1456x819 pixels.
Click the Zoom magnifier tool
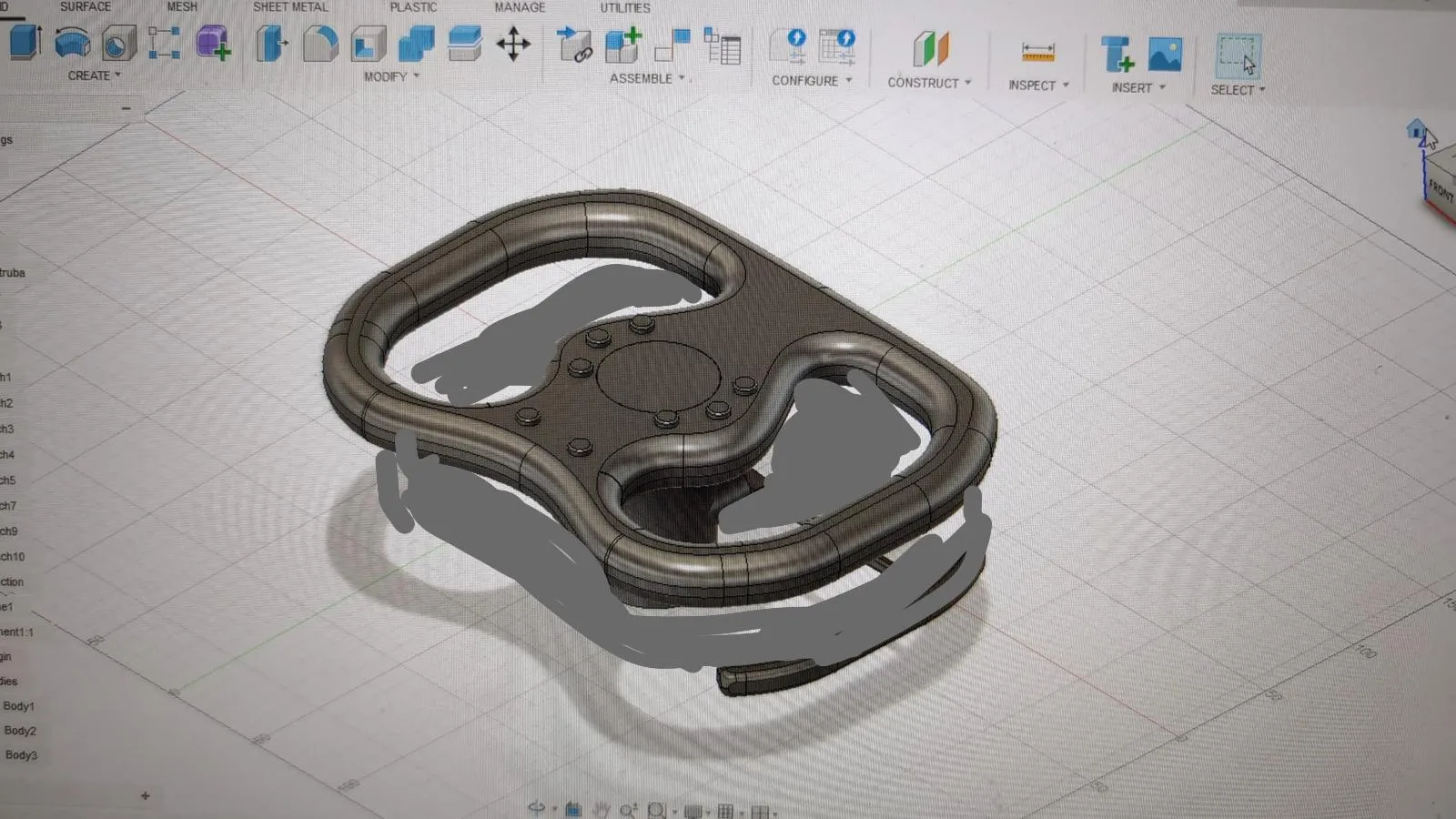point(628,809)
